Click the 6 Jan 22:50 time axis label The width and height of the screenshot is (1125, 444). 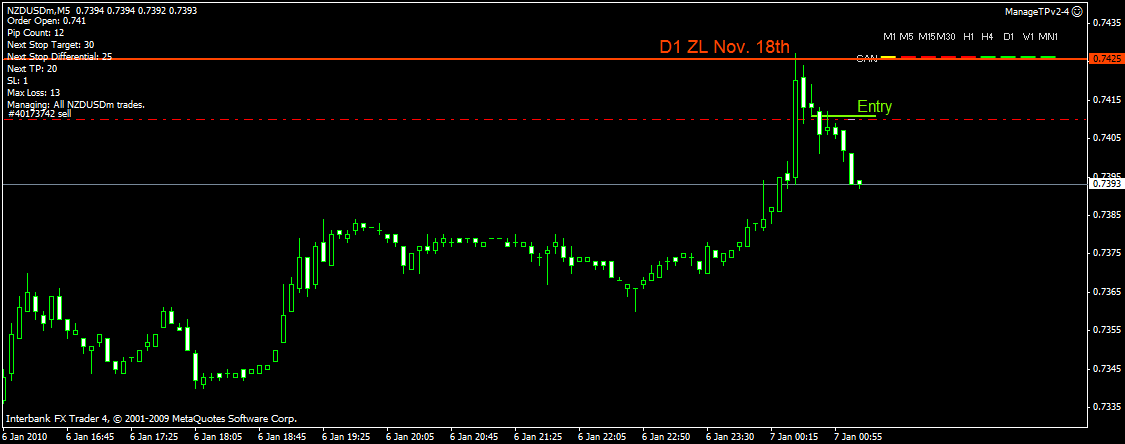667,435
